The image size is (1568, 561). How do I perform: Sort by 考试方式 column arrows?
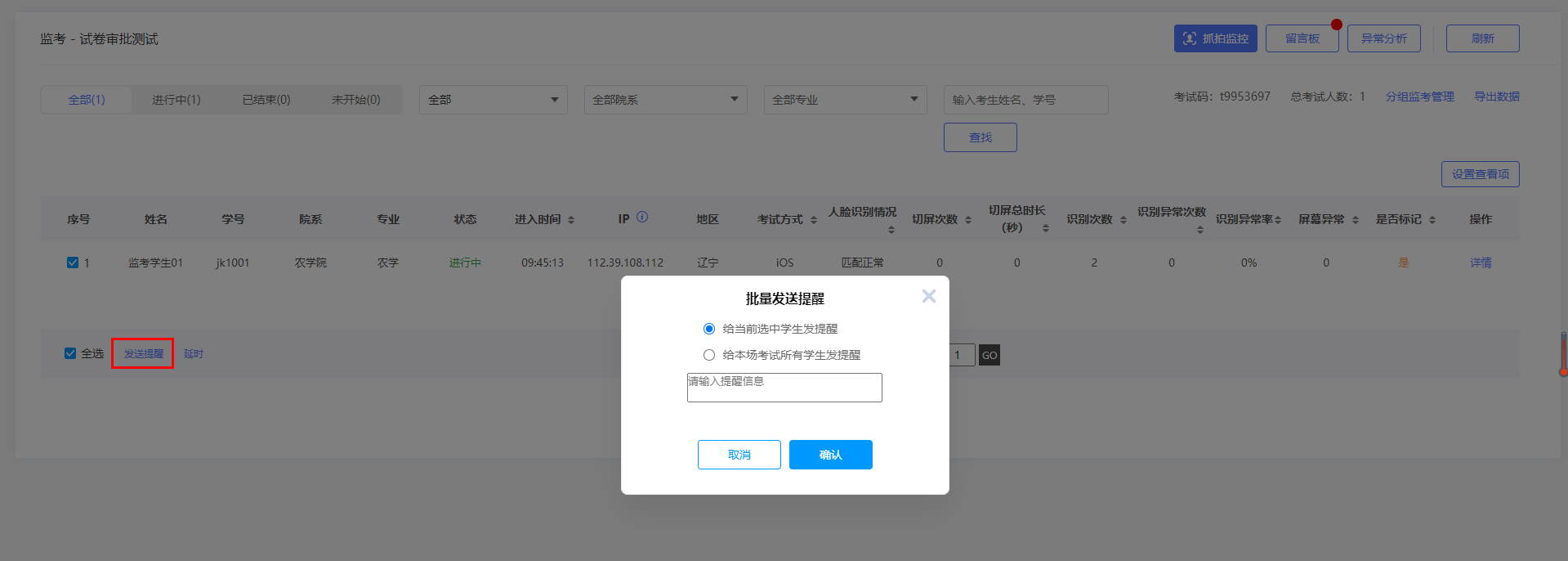[814, 220]
